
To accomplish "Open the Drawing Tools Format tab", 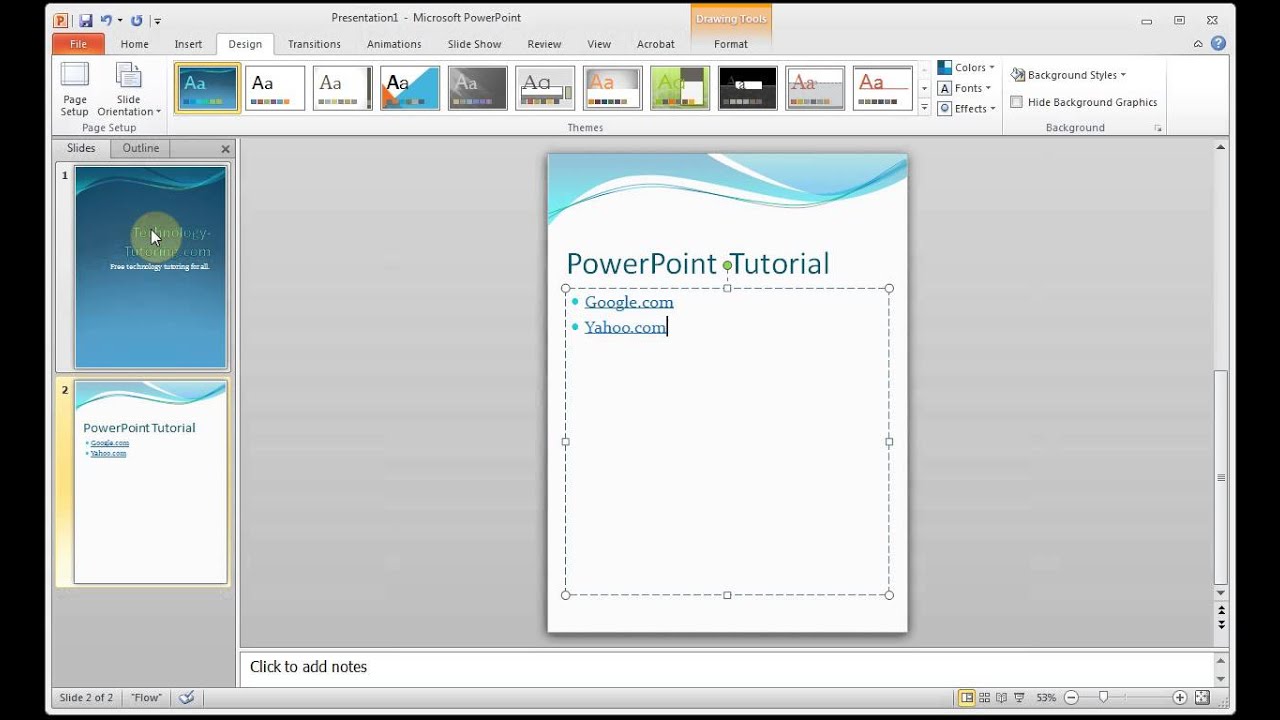I will [731, 44].
